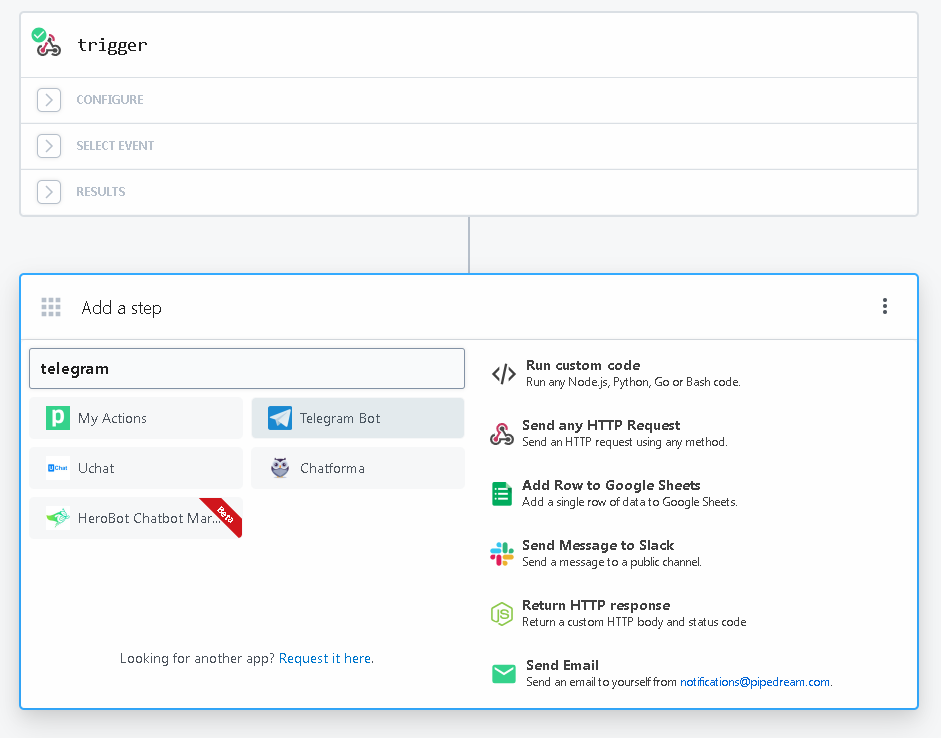Click the trigger webhook icon

pyautogui.click(x=47, y=43)
